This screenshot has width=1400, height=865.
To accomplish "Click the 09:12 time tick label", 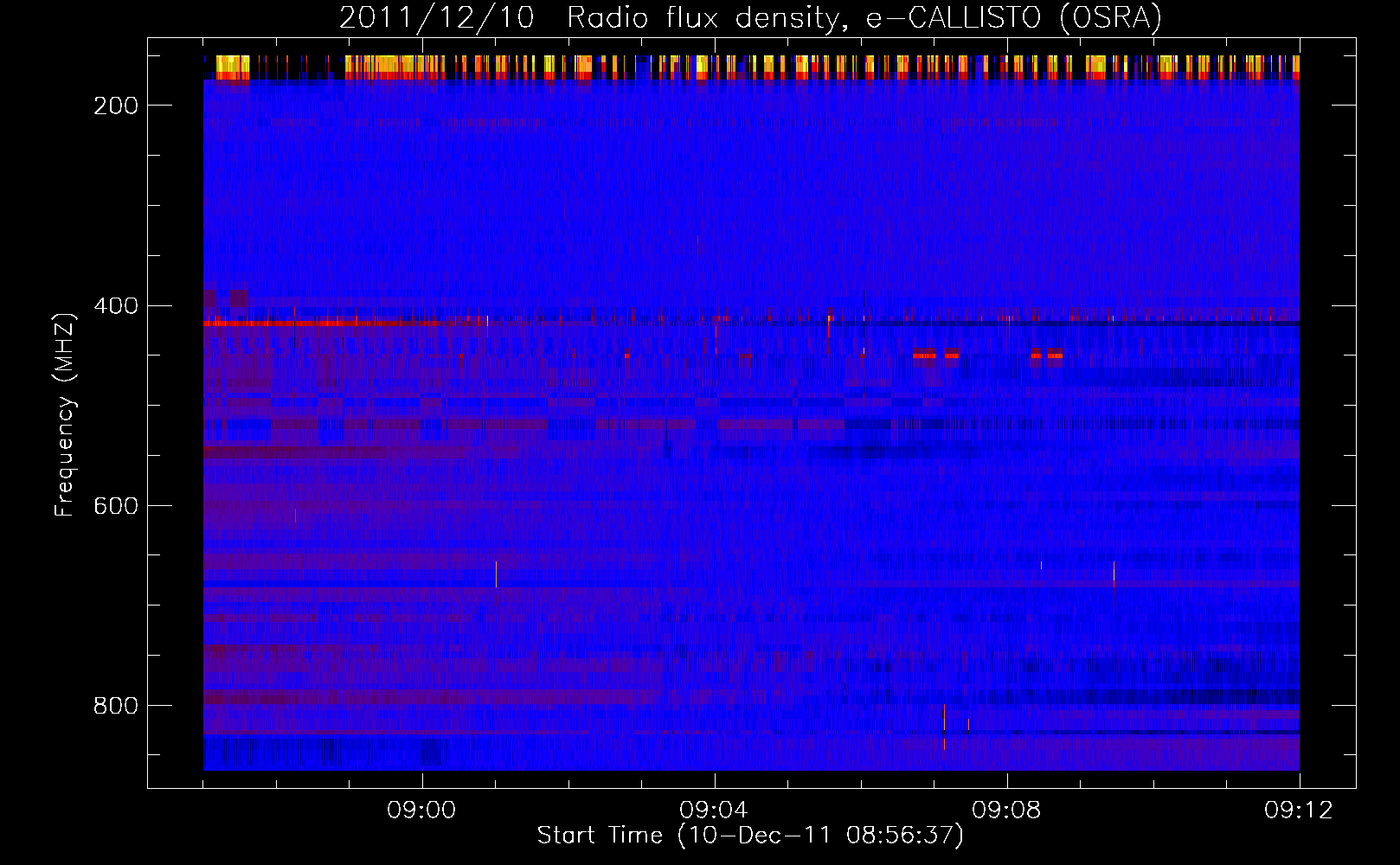I will (1299, 811).
